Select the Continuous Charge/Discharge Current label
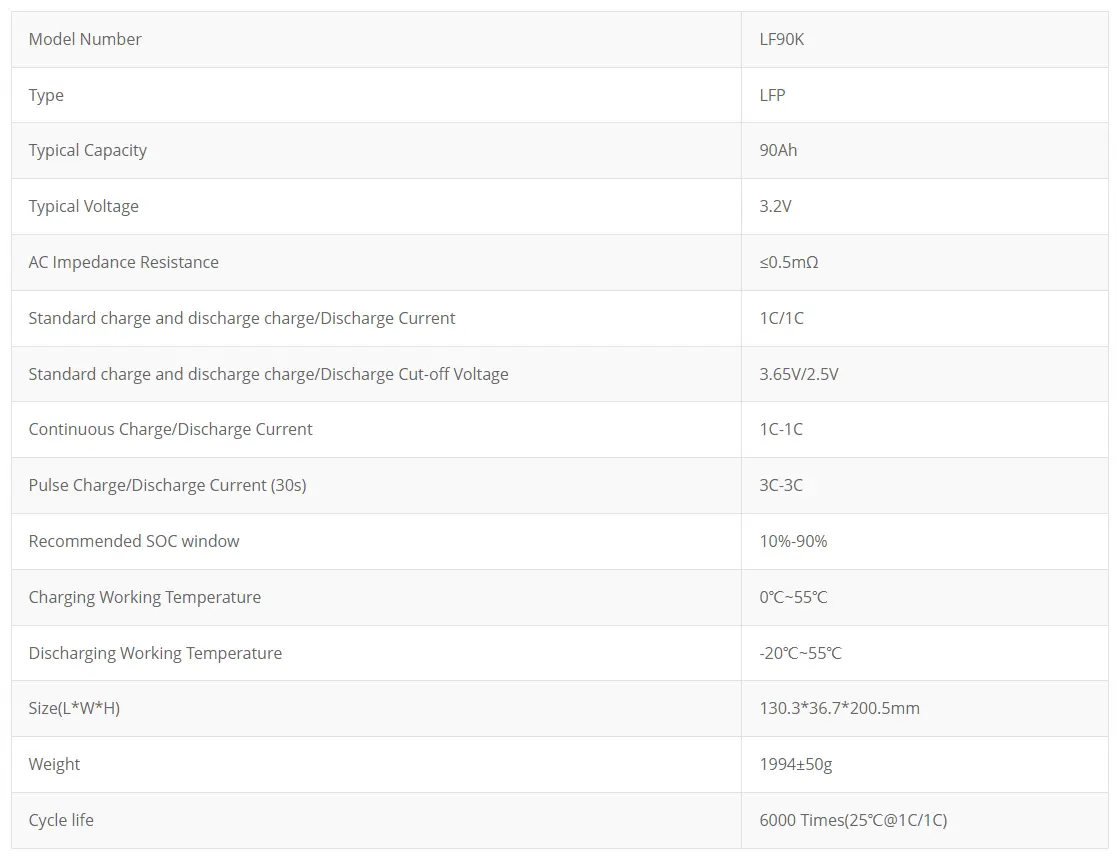 point(171,429)
